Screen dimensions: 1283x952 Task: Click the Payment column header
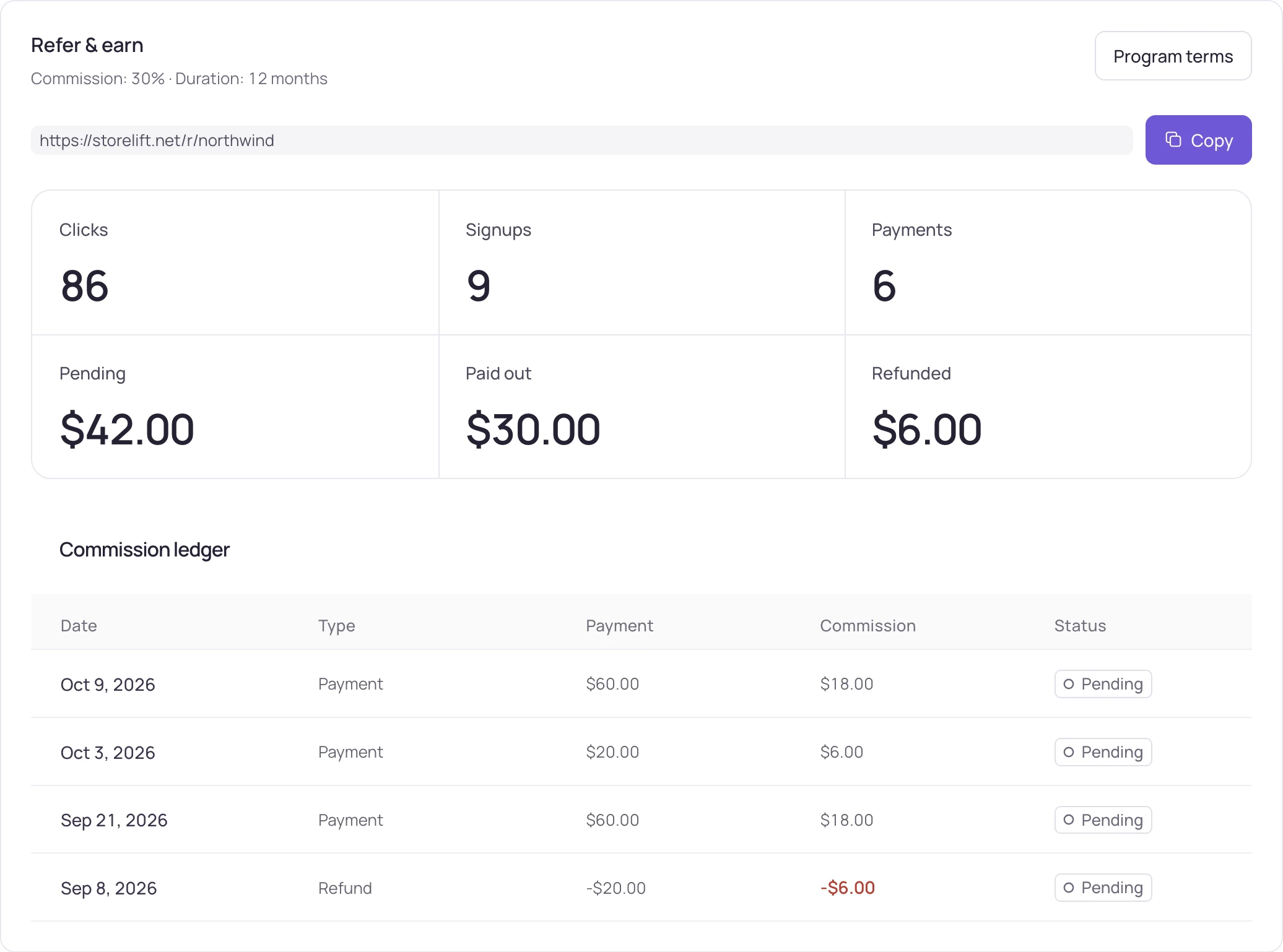coord(619,626)
